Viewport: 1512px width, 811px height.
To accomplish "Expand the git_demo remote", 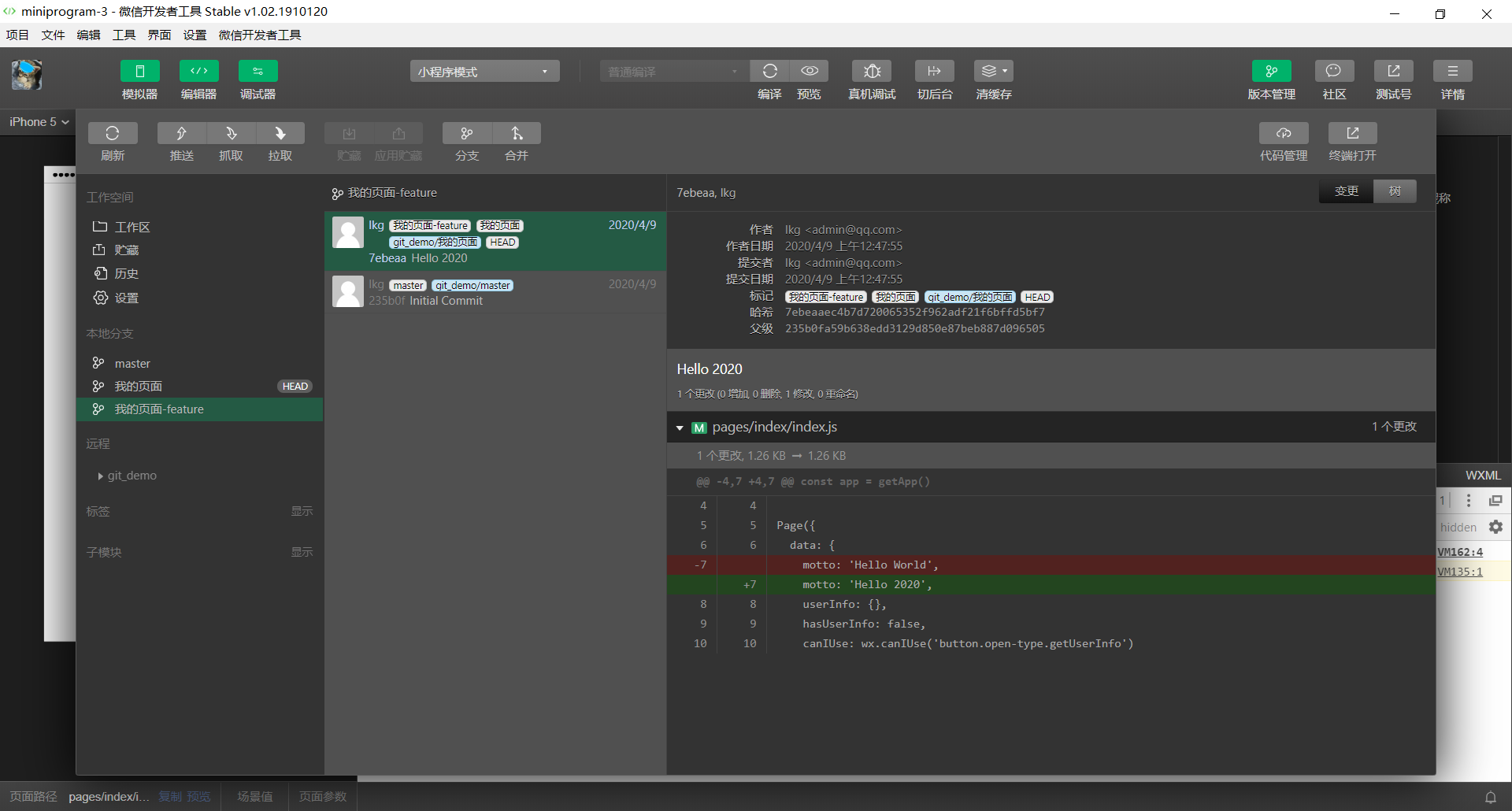I will tap(101, 476).
